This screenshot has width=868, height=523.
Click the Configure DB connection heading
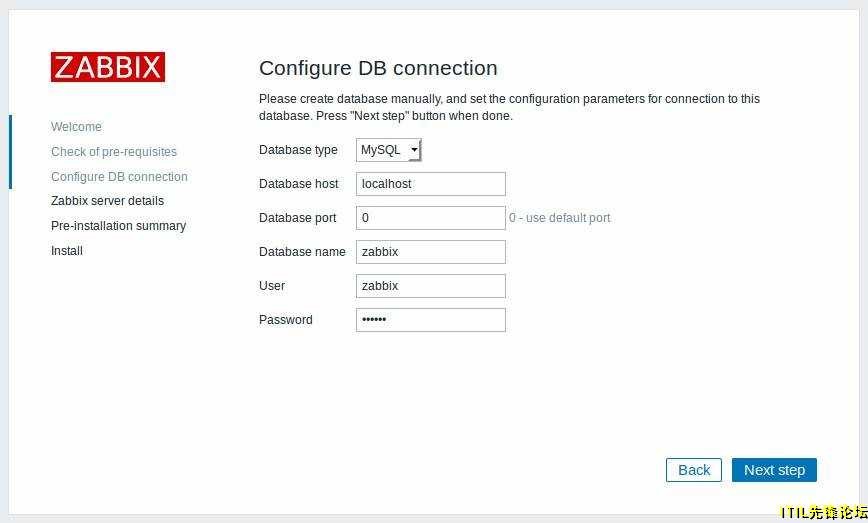(378, 68)
